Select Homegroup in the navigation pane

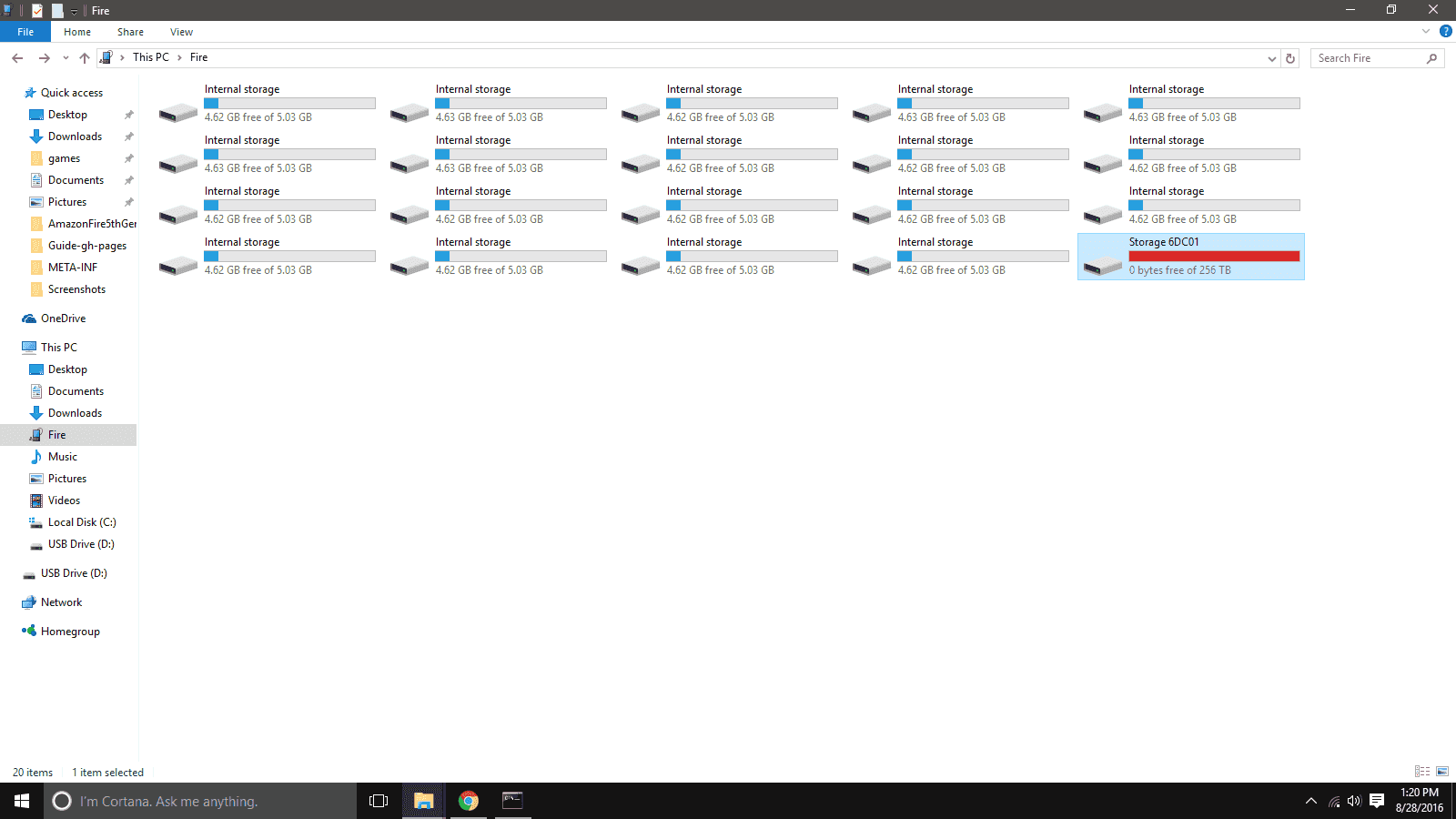[70, 632]
